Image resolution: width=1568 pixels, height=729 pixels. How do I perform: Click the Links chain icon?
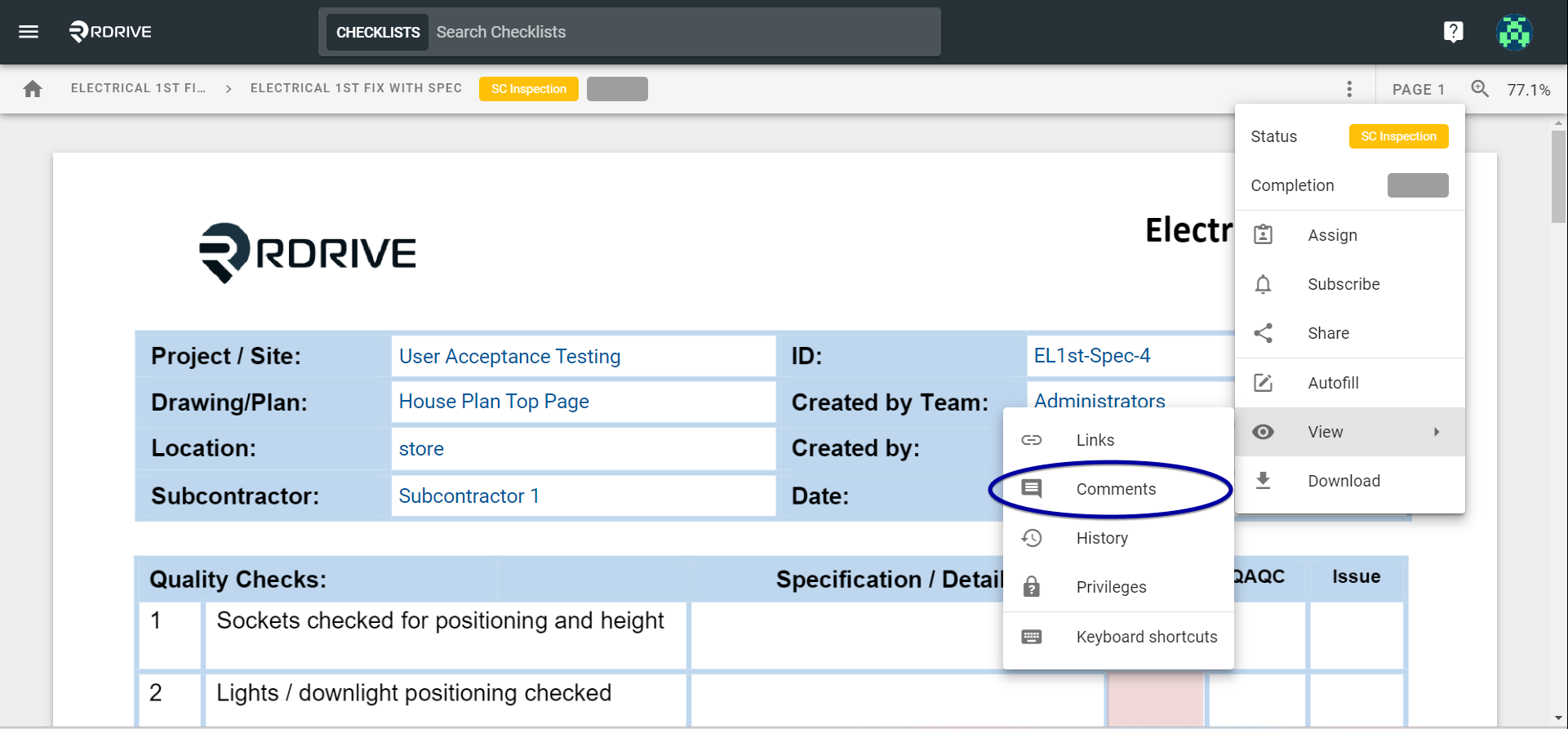1032,440
